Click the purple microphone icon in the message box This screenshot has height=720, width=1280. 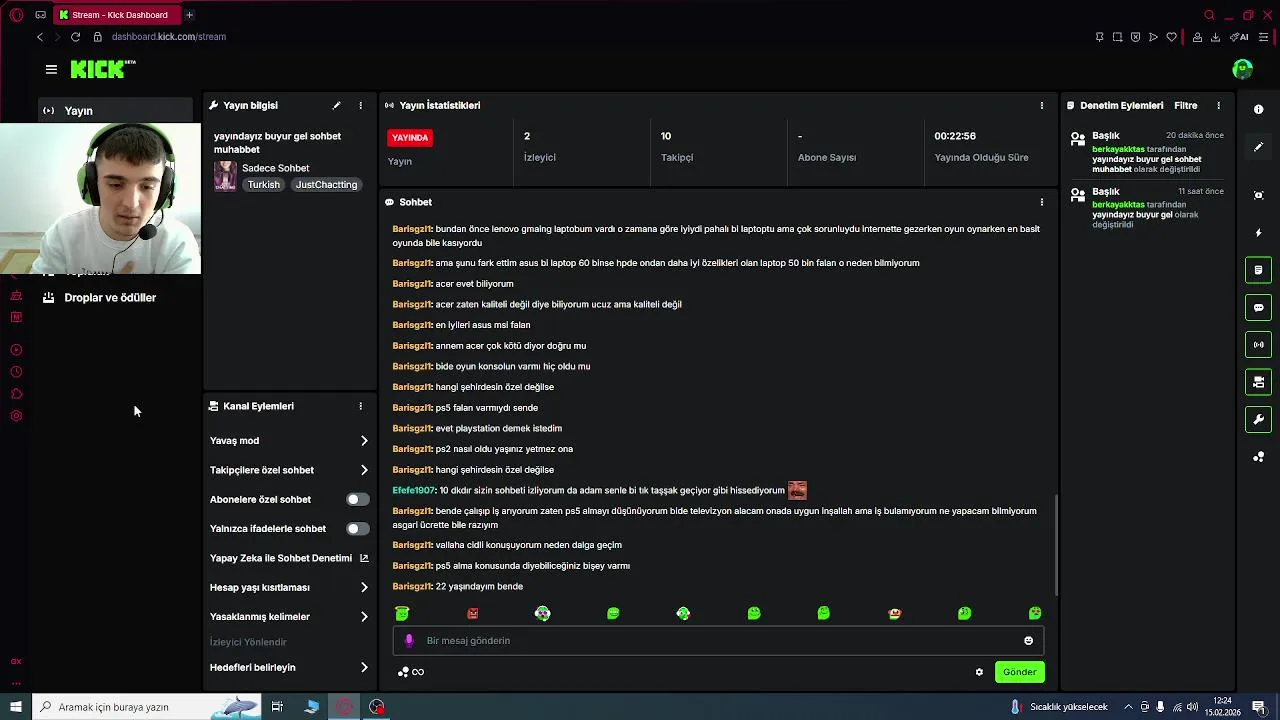point(408,641)
